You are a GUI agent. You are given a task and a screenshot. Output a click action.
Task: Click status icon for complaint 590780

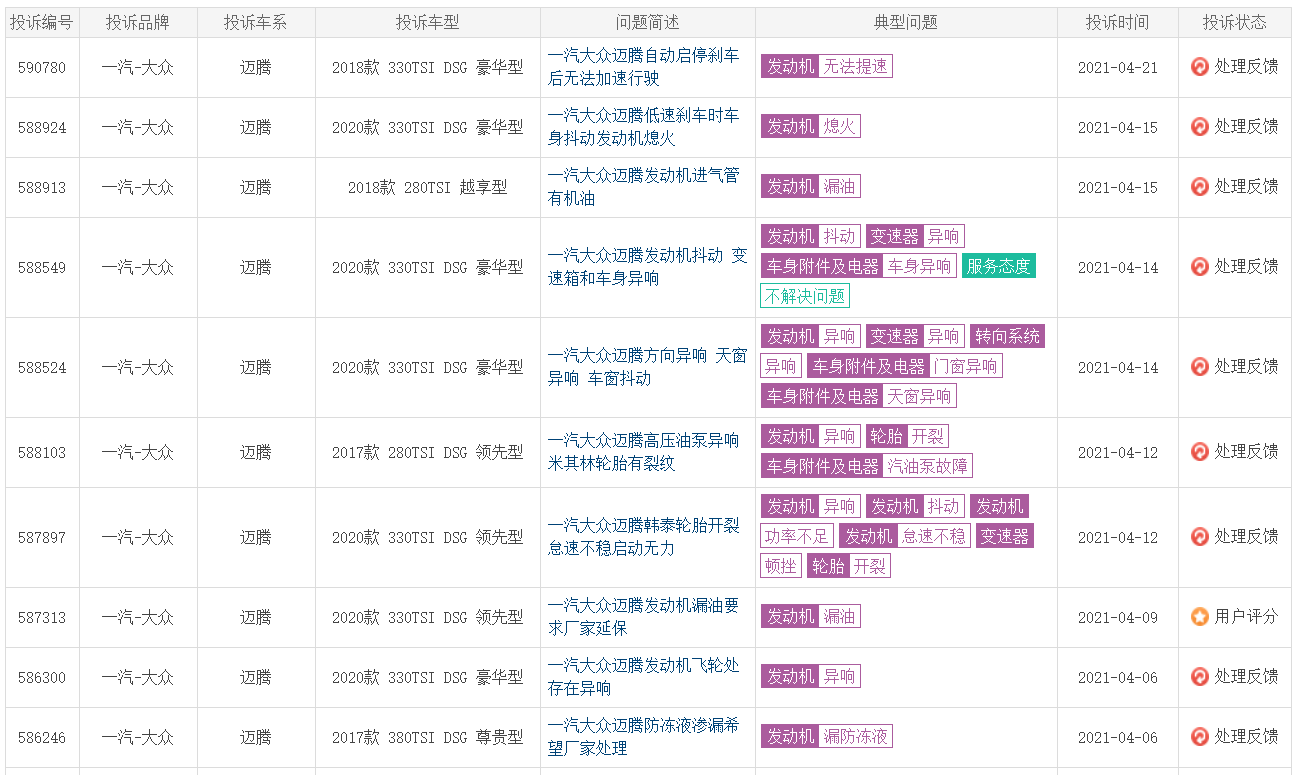1200,67
